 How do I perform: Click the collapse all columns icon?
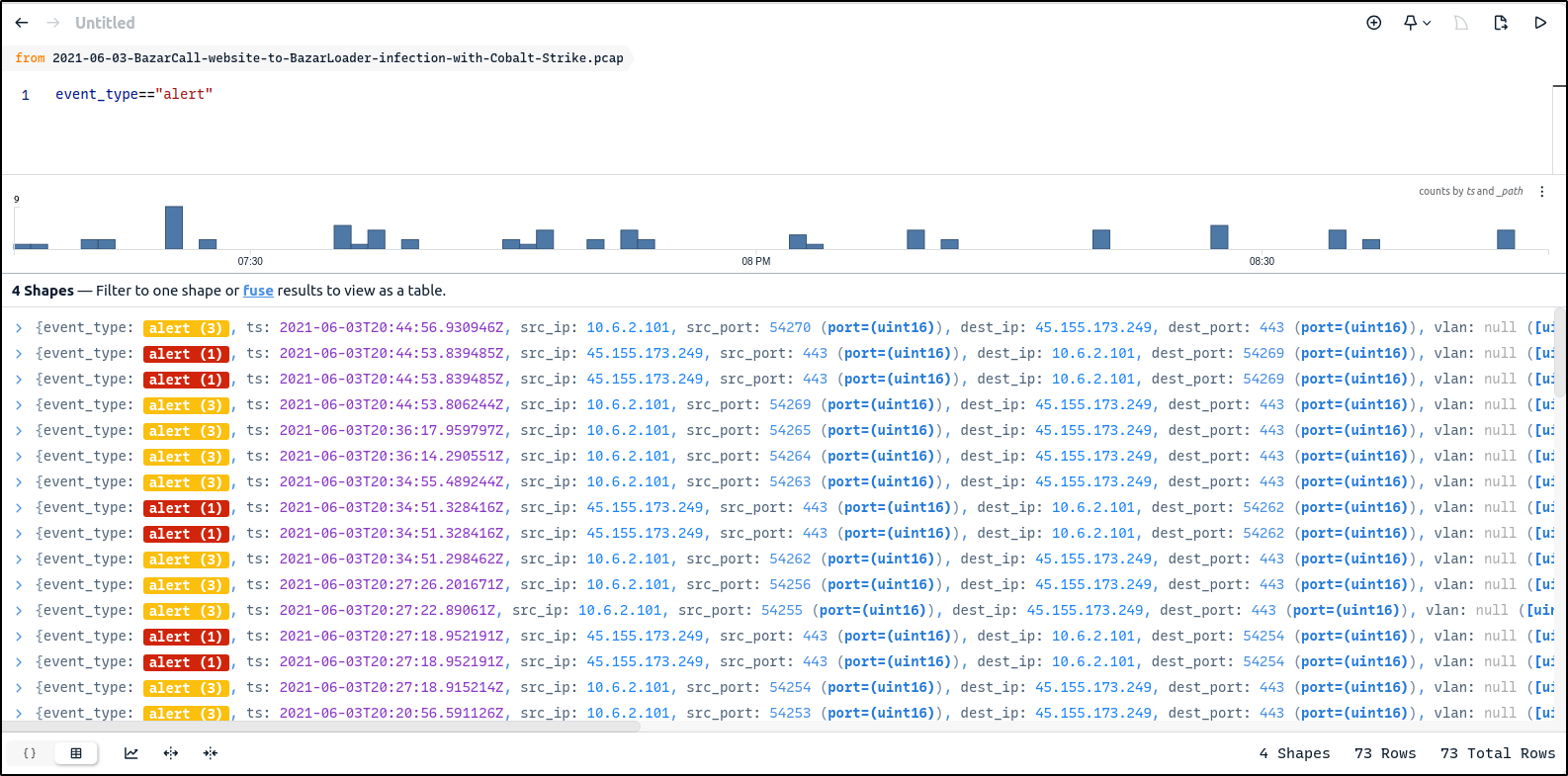click(x=211, y=753)
